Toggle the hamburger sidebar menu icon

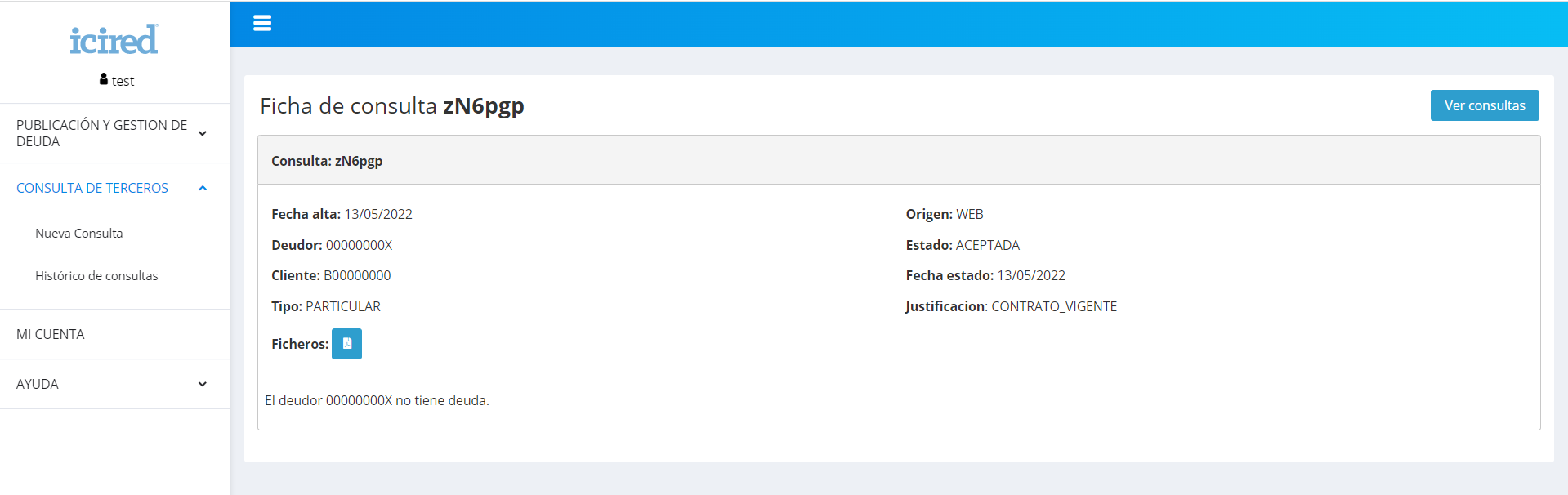click(x=262, y=23)
